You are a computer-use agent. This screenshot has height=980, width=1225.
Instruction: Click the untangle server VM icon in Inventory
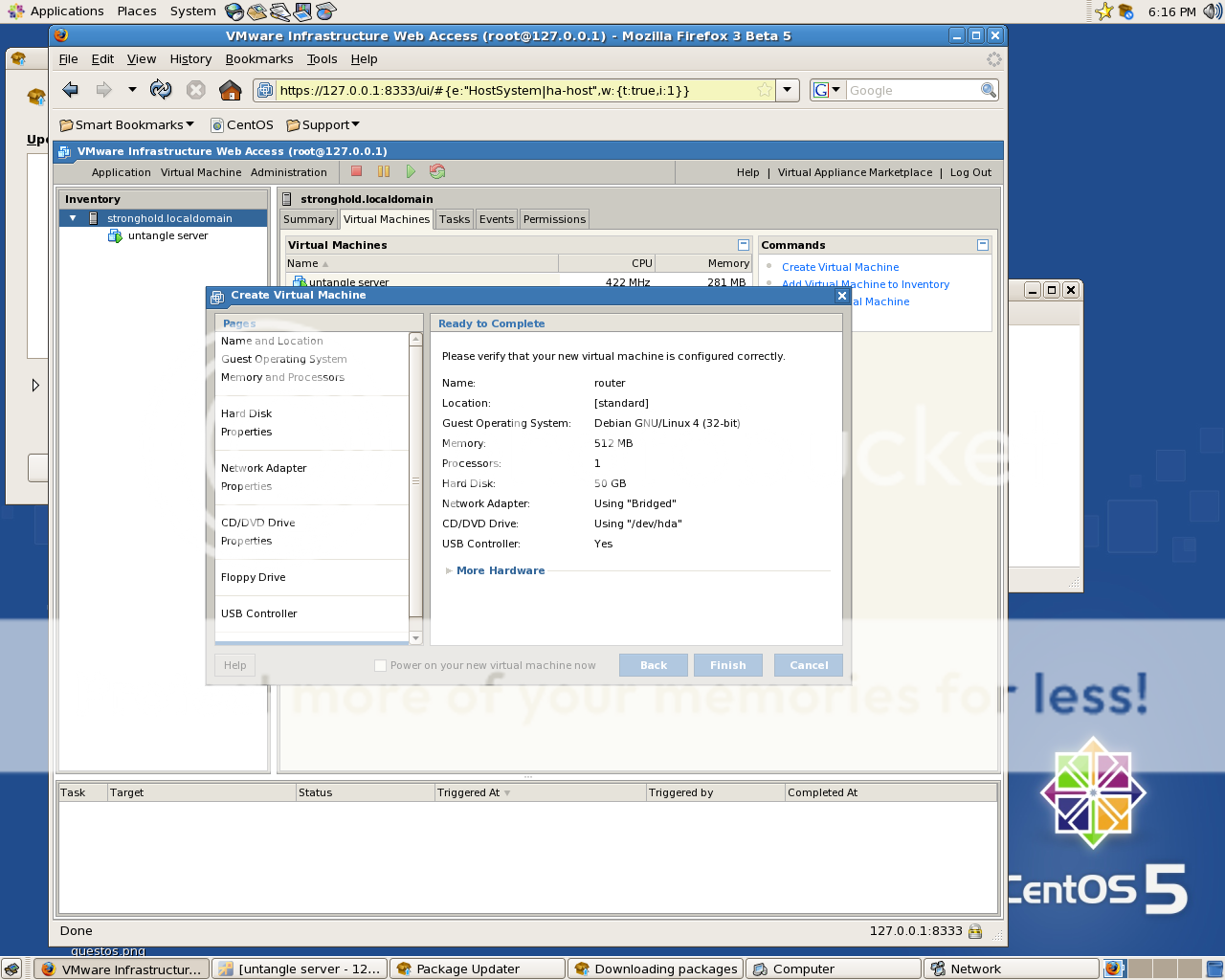click(115, 235)
